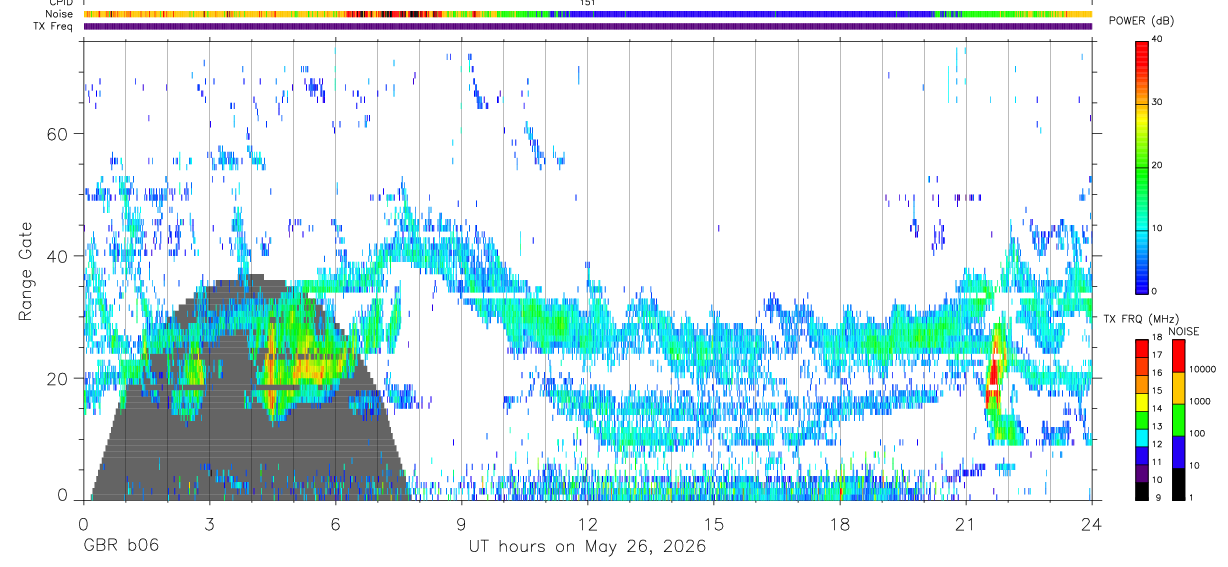Click the POWER (dB) colorbar title
This screenshot has height=567, width=1228.
click(x=1140, y=21)
